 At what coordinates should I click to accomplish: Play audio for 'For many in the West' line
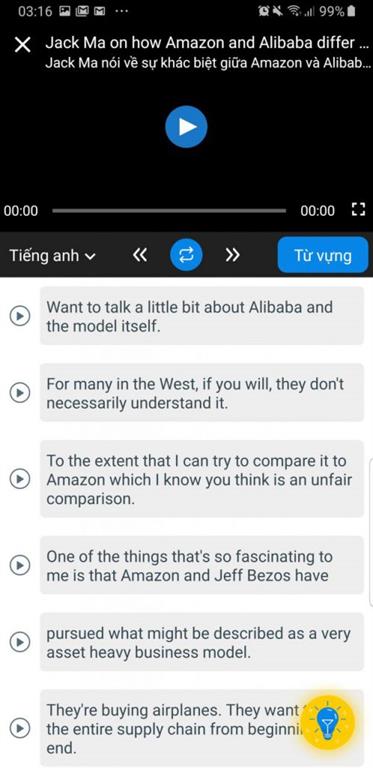[20, 392]
